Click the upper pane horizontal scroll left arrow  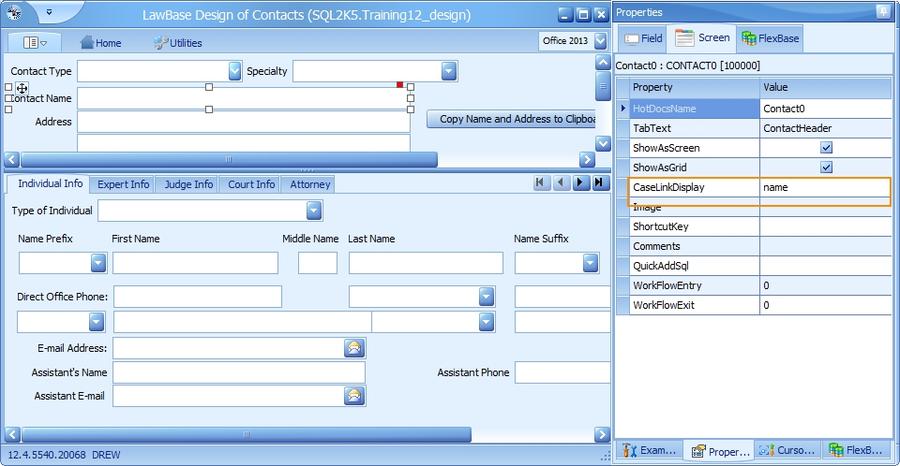(x=11, y=160)
